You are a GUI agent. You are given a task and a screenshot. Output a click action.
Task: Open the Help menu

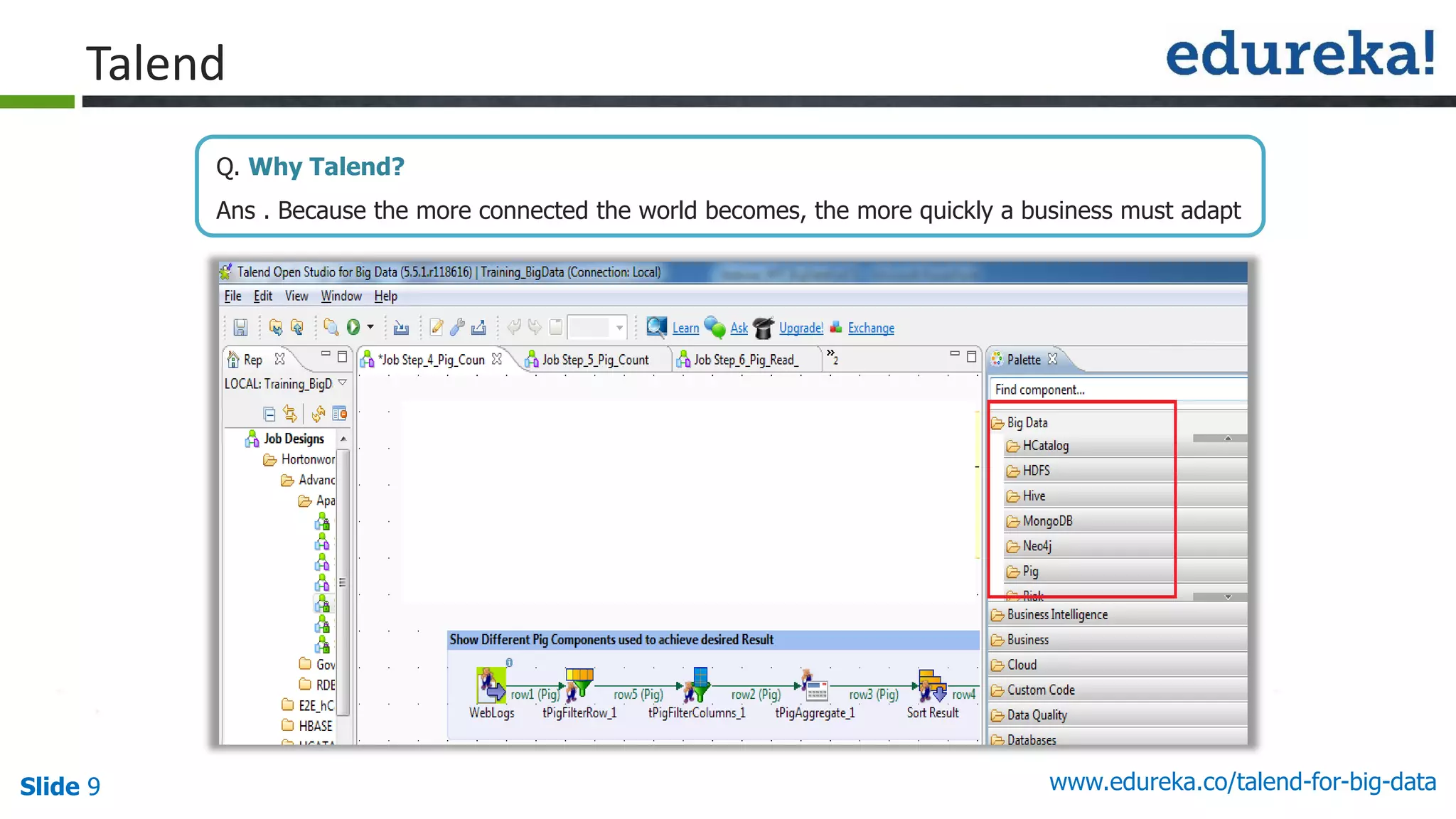pyautogui.click(x=386, y=296)
